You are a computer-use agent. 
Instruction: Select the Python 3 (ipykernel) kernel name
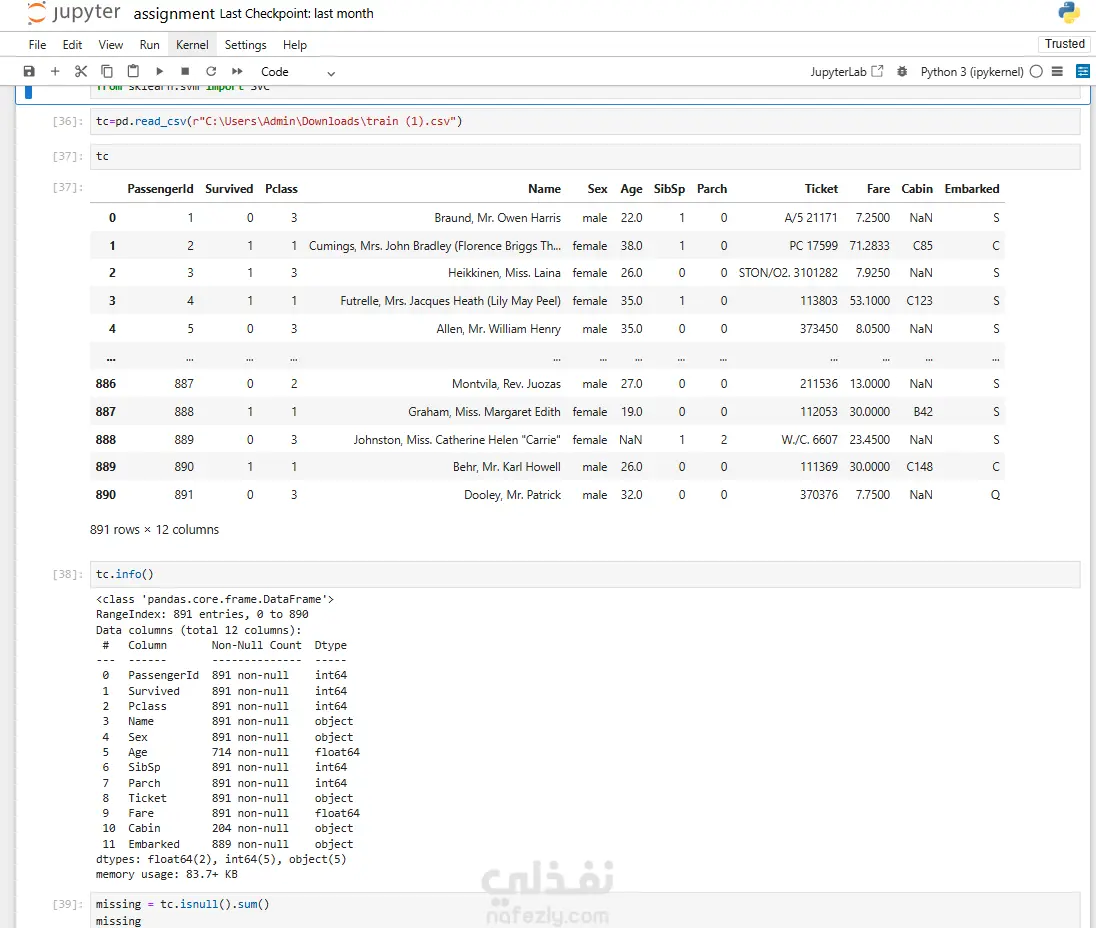coord(972,71)
